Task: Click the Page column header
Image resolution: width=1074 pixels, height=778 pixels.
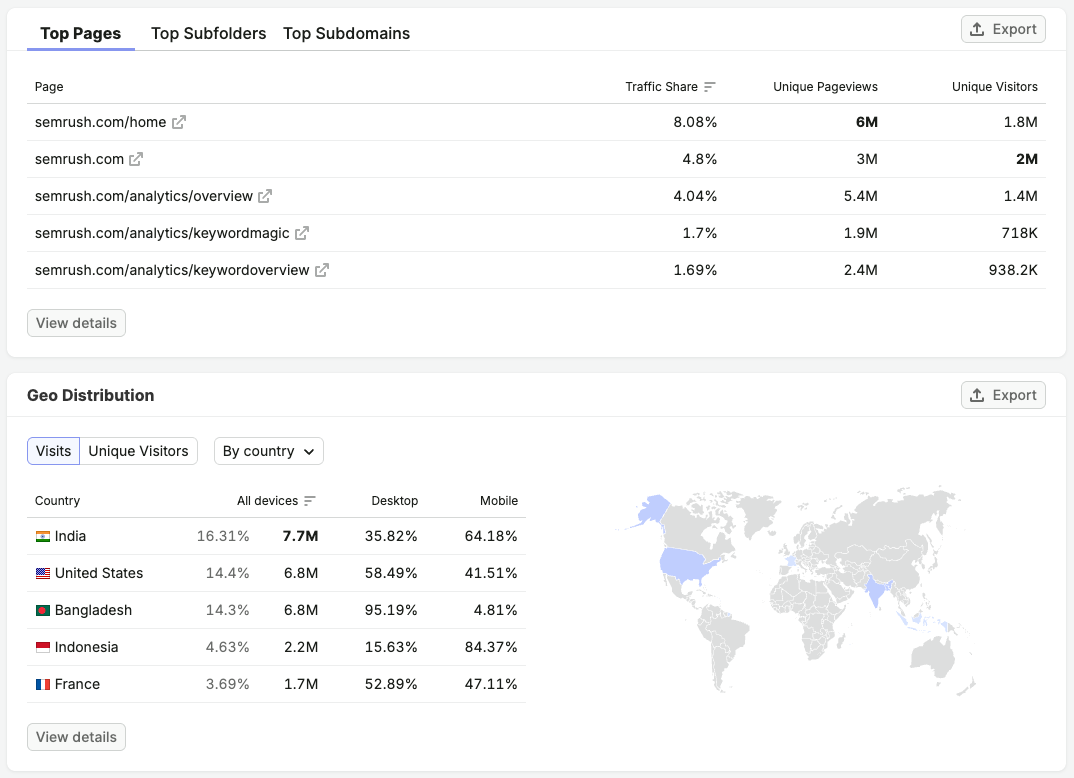Action: [x=49, y=87]
